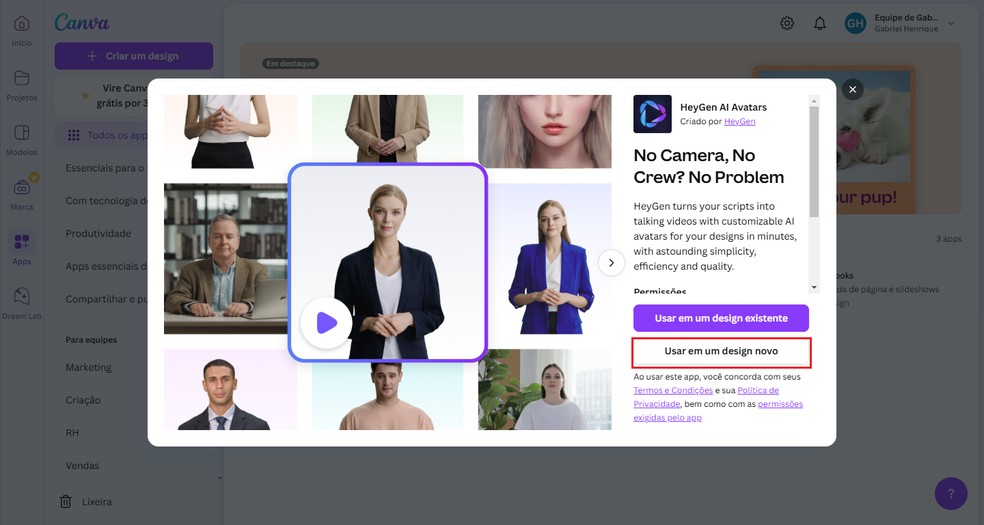Select the RH category
The image size is (984, 525).
(x=72, y=433)
